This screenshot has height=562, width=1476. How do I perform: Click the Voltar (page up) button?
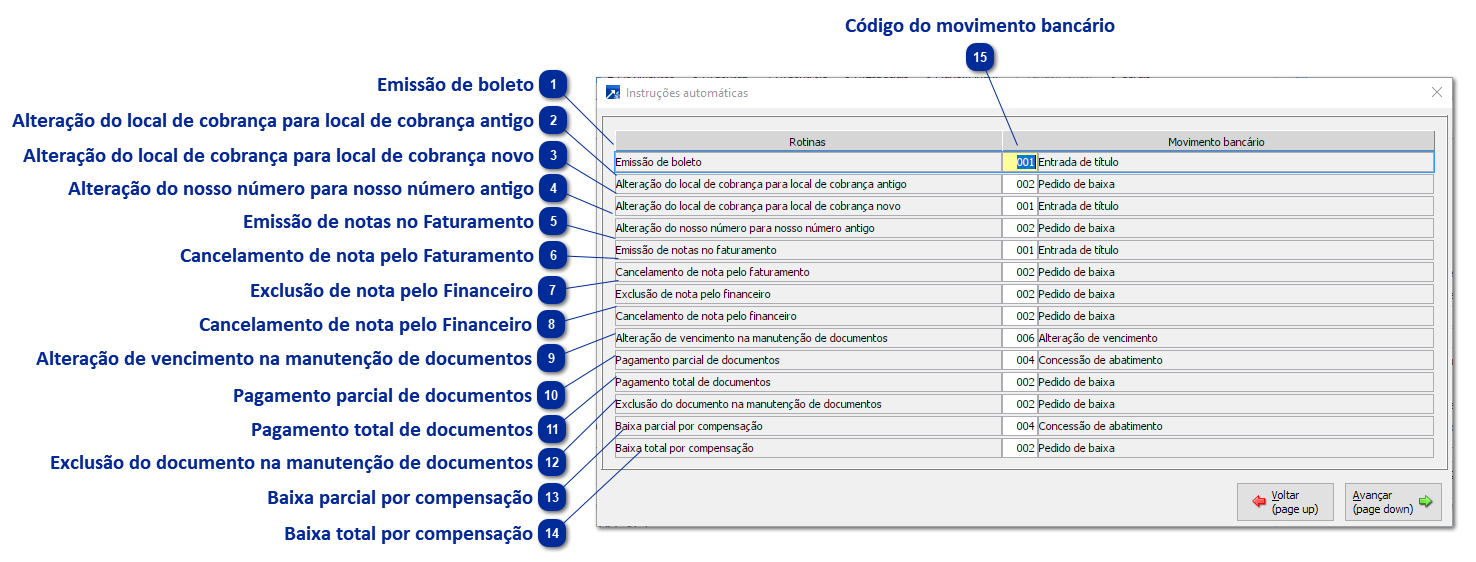point(1285,502)
